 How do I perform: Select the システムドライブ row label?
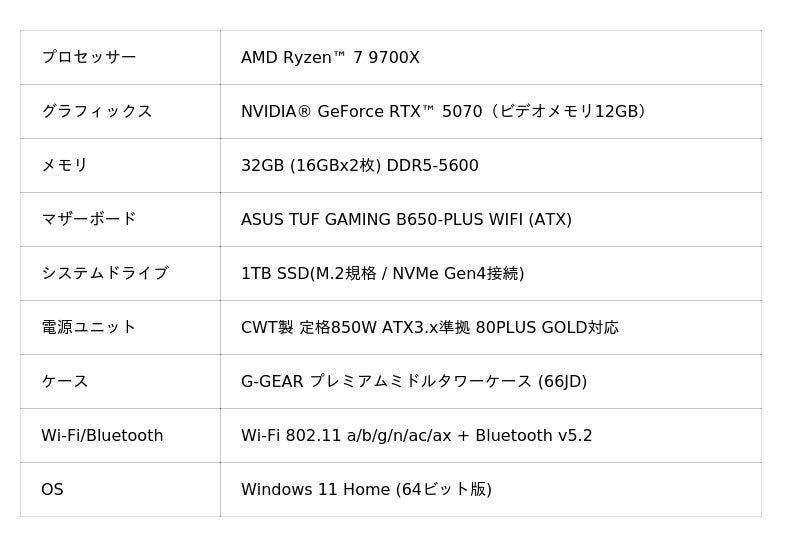click(x=104, y=273)
